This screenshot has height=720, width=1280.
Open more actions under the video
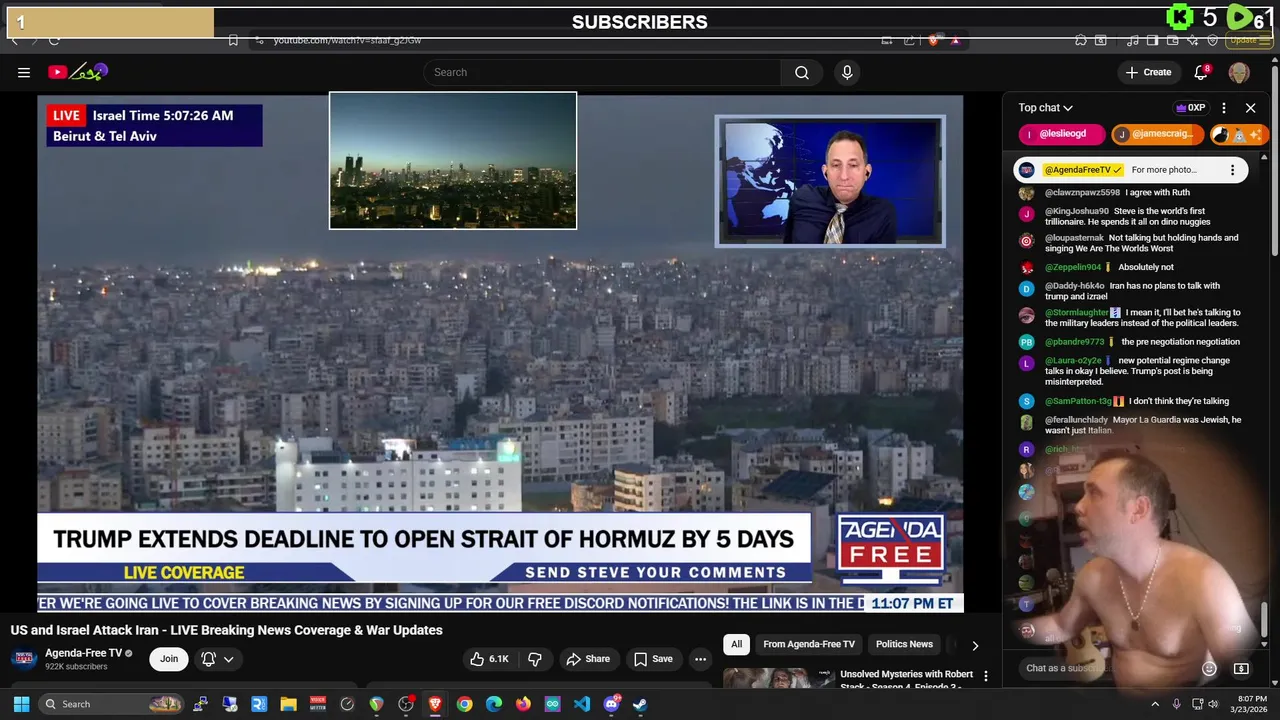click(x=700, y=659)
